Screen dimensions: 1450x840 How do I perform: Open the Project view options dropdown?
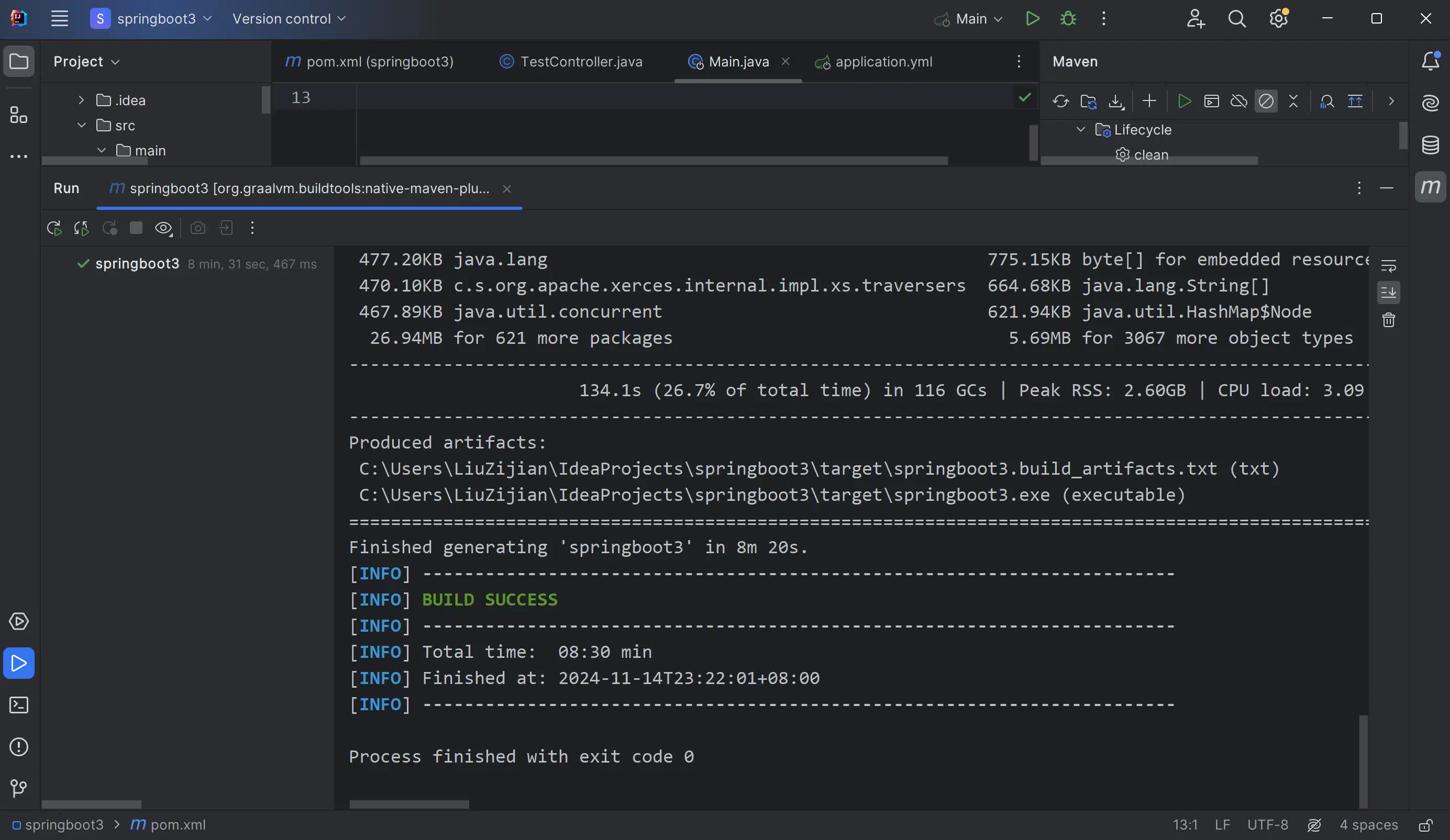tap(86, 62)
